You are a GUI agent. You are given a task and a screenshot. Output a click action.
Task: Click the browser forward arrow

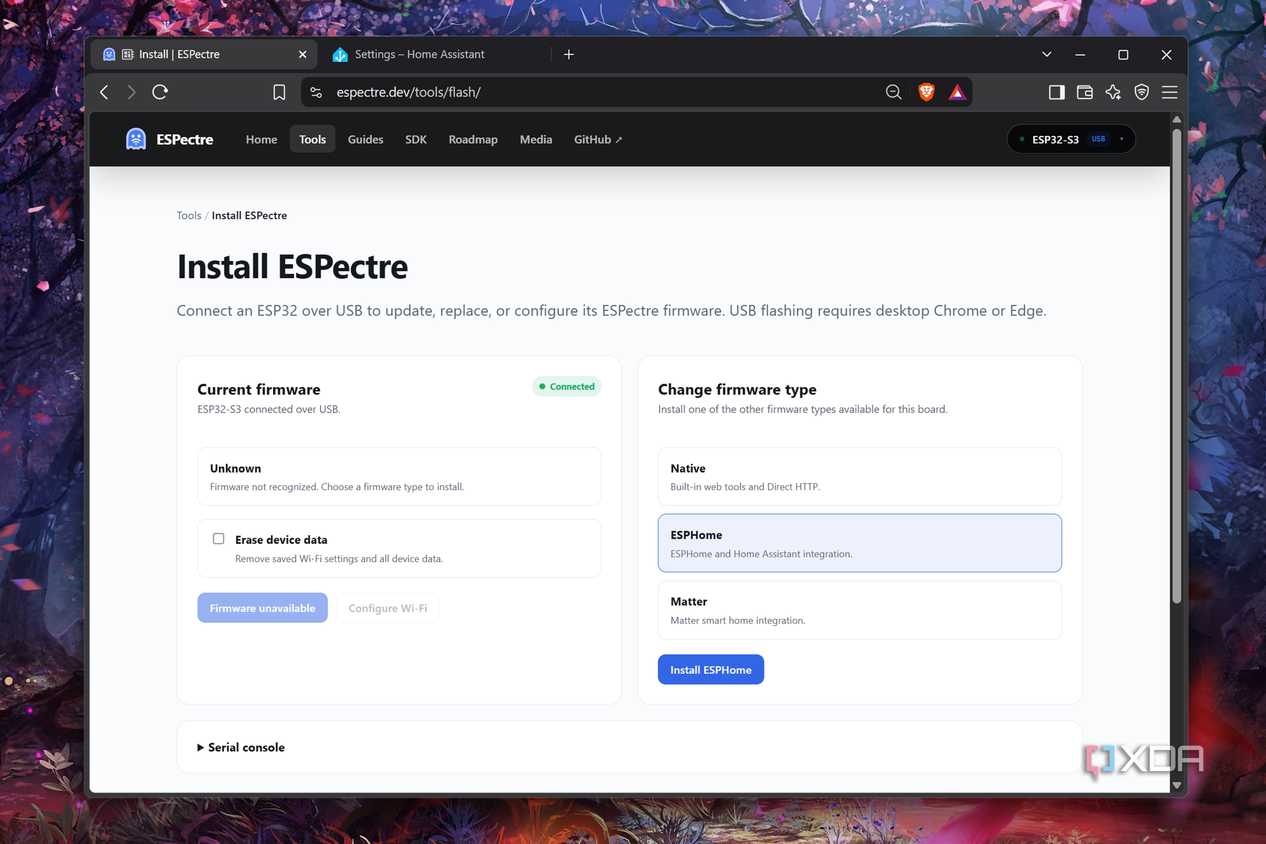click(131, 92)
